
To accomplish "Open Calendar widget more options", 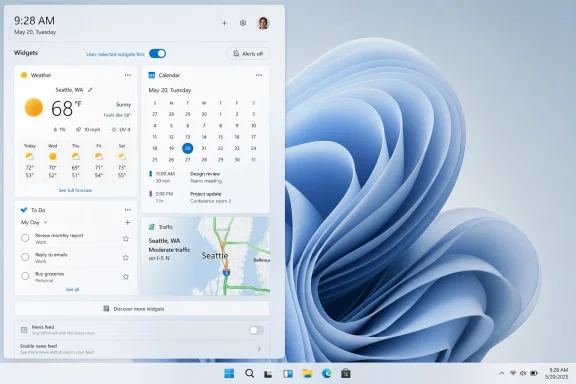I will [x=259, y=75].
